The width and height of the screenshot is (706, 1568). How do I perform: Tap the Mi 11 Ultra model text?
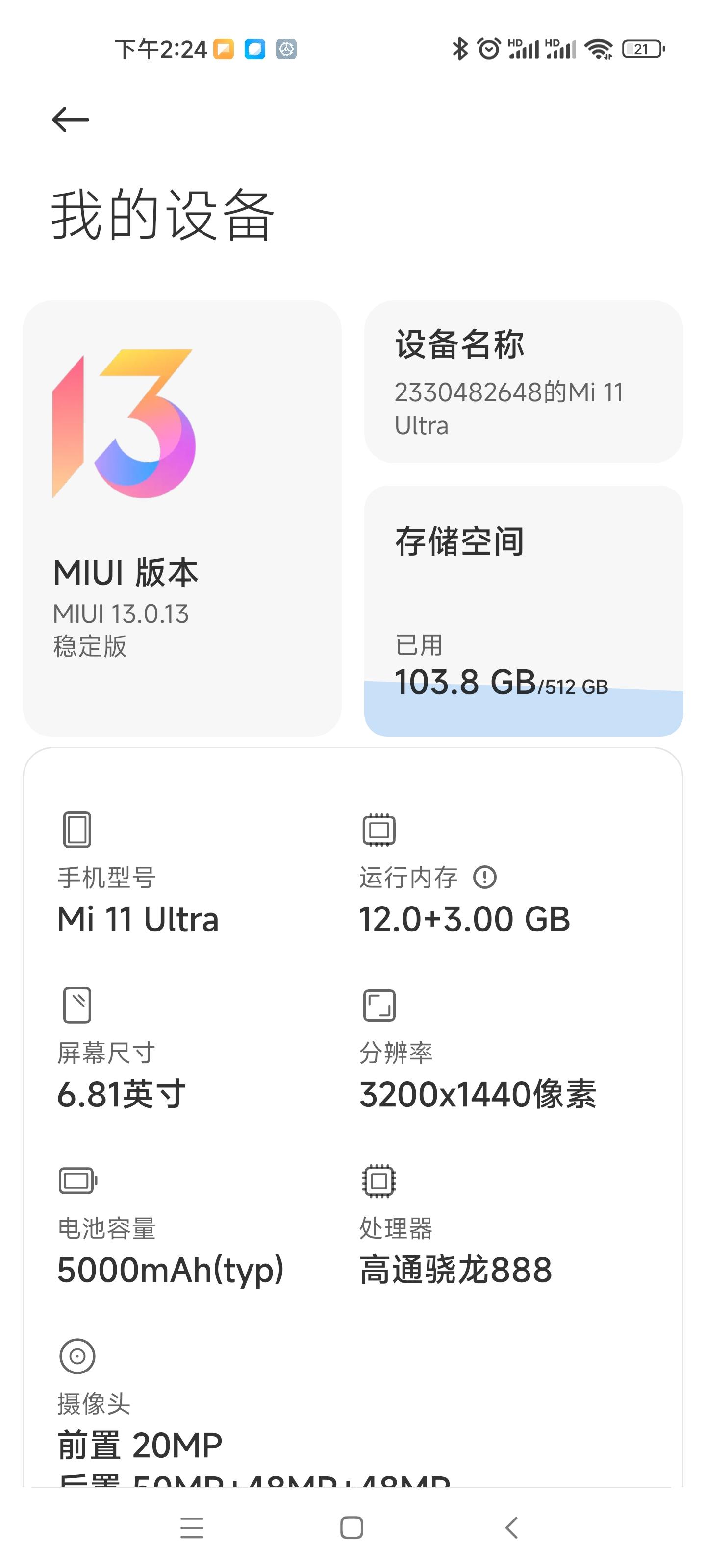click(x=138, y=919)
